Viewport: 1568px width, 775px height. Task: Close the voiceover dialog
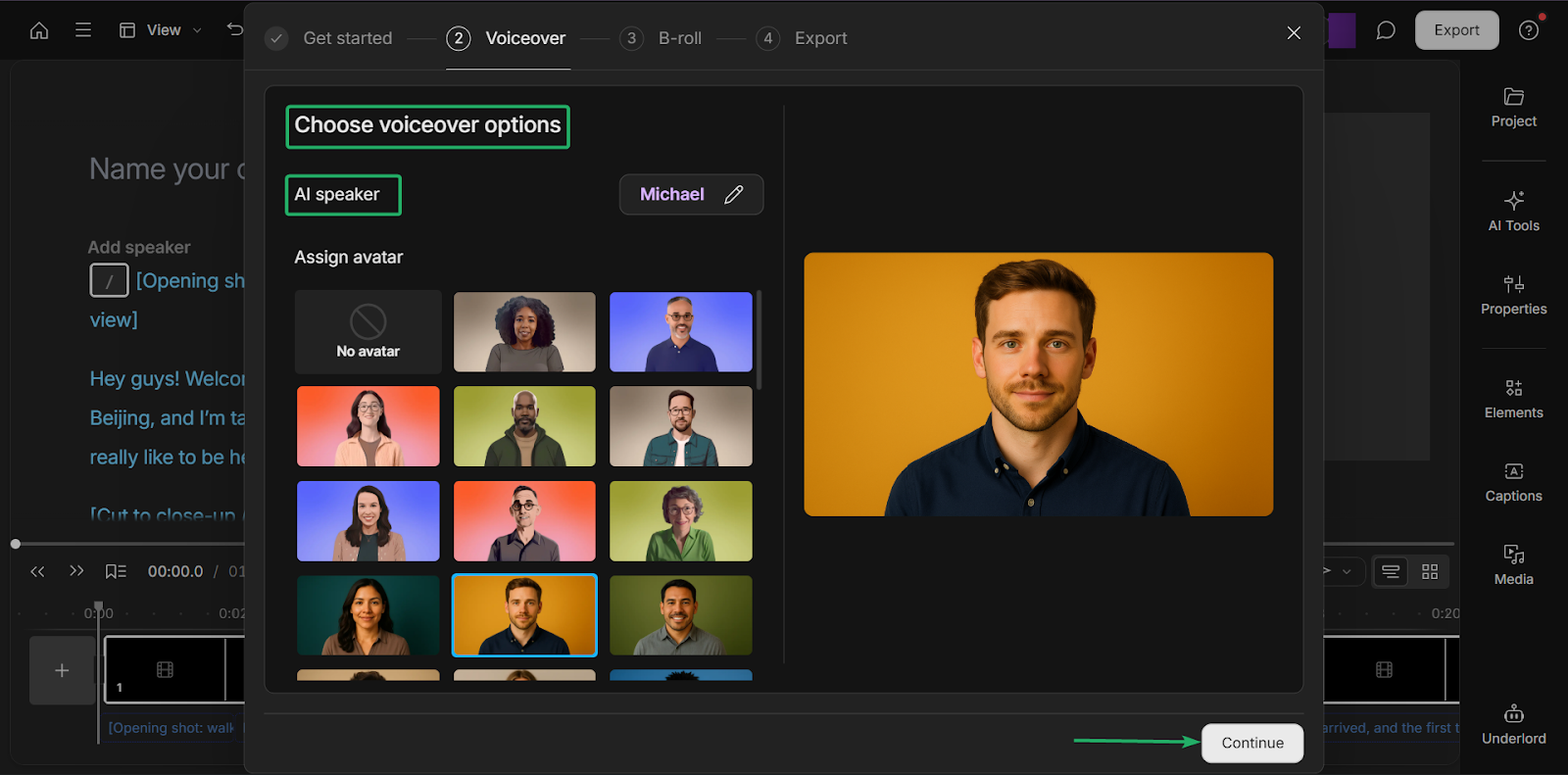(x=1294, y=33)
